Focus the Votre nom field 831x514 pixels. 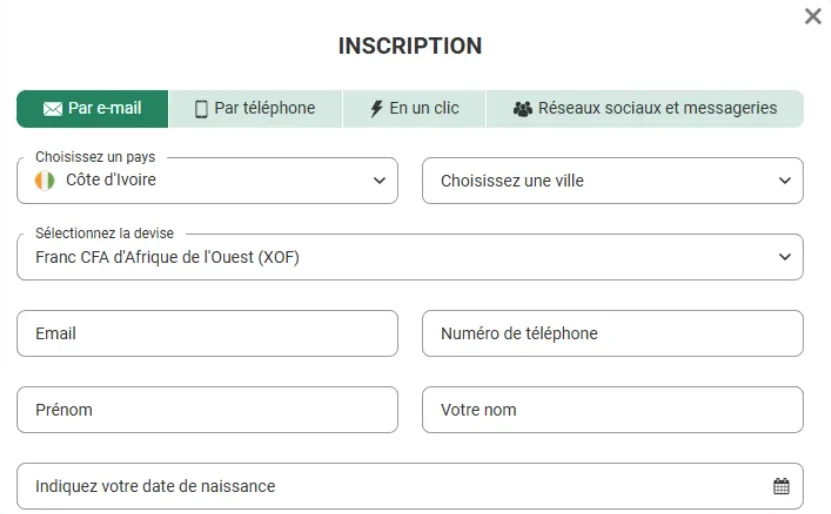(x=613, y=410)
